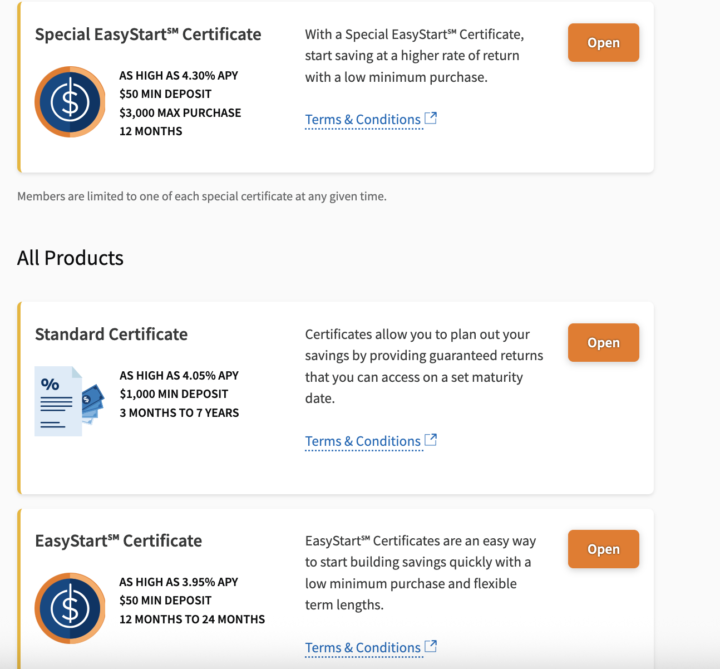Viewport: 720px width, 669px height.
Task: Select the Special EasyStart Certificate heading
Action: pos(148,34)
